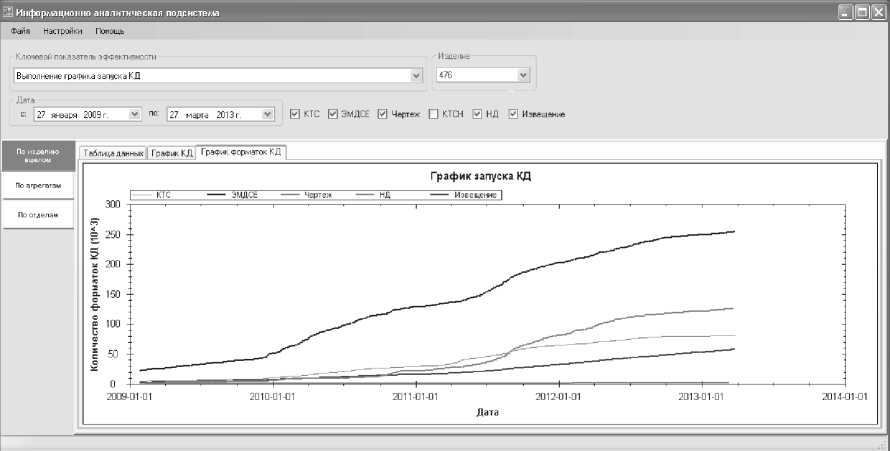Enable the КТСН checkbox
Image resolution: width=890 pixels, height=451 pixels.
pos(434,114)
